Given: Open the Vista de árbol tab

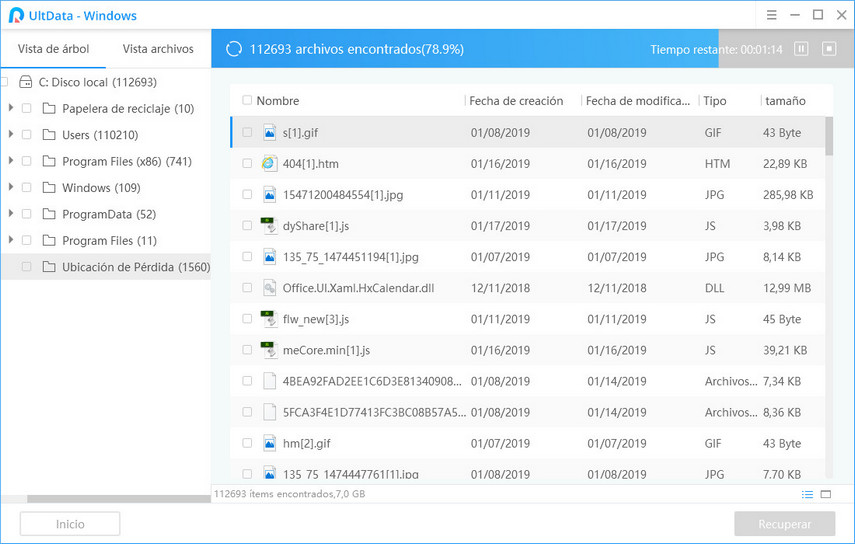Looking at the screenshot, I should pyautogui.click(x=53, y=49).
